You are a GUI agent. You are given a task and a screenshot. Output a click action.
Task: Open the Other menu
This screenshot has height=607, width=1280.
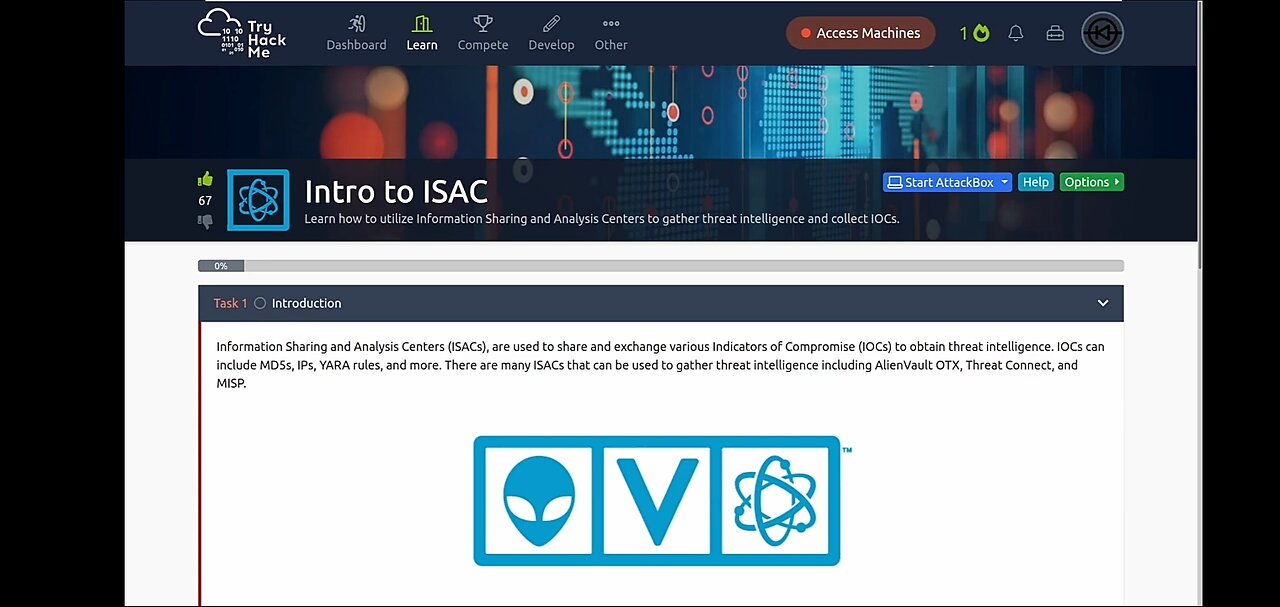611,33
